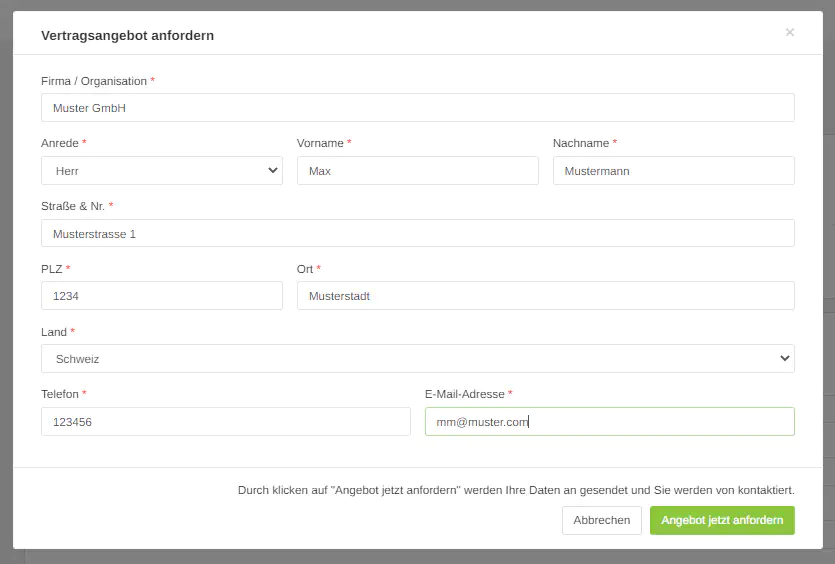The image size is (835, 564).
Task: Click the Telefon input containing 123456
Action: pos(225,422)
